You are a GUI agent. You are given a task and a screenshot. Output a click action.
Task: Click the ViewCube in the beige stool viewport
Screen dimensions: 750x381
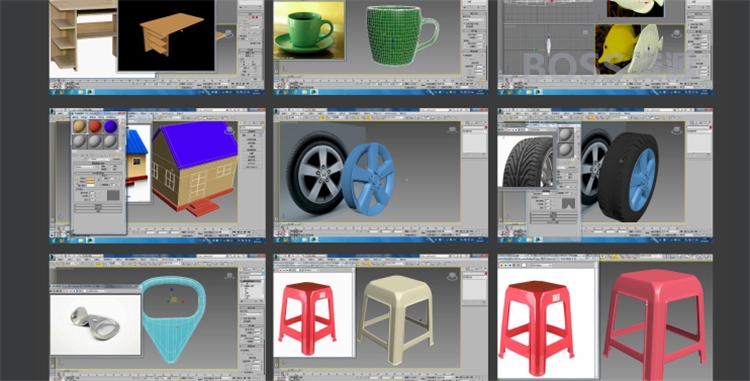click(x=452, y=276)
